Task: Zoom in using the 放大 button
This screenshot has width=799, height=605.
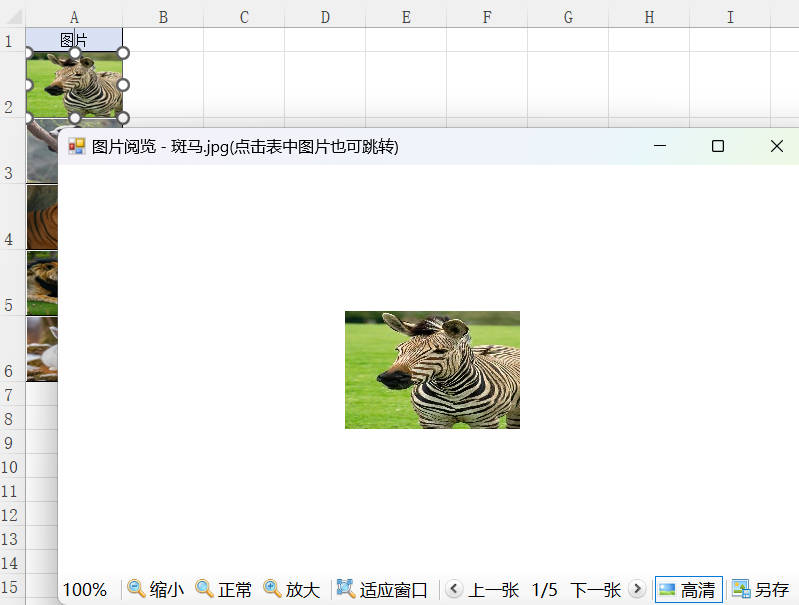Action: tap(291, 589)
